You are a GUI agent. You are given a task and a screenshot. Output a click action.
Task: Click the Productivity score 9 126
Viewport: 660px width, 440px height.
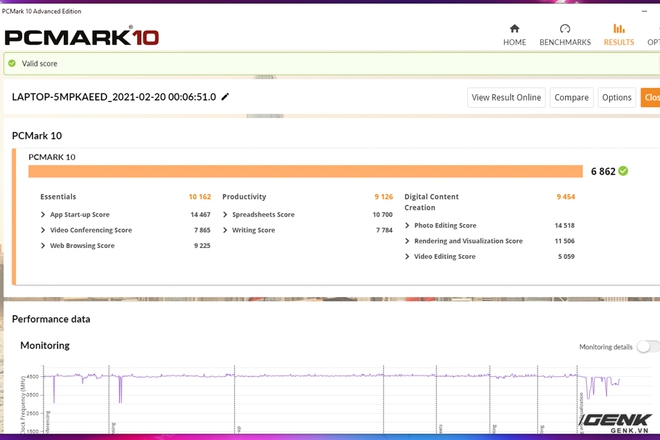click(x=383, y=197)
